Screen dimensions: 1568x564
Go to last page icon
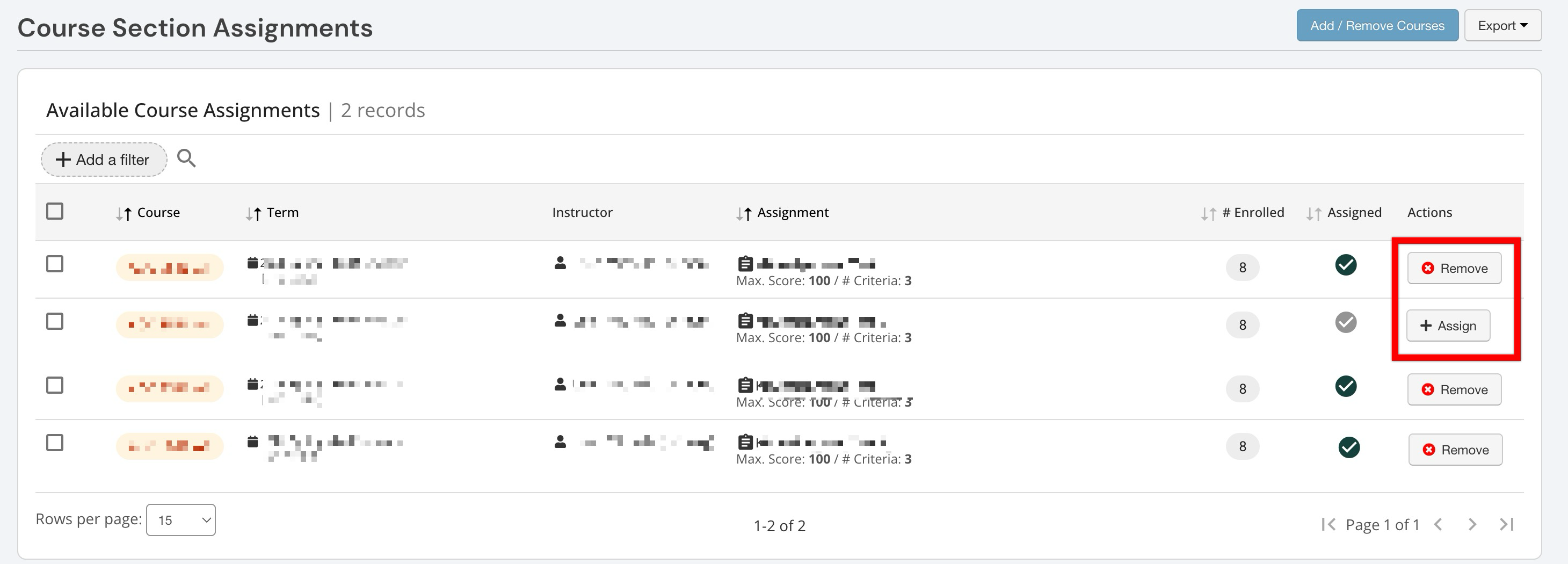coord(1507,524)
